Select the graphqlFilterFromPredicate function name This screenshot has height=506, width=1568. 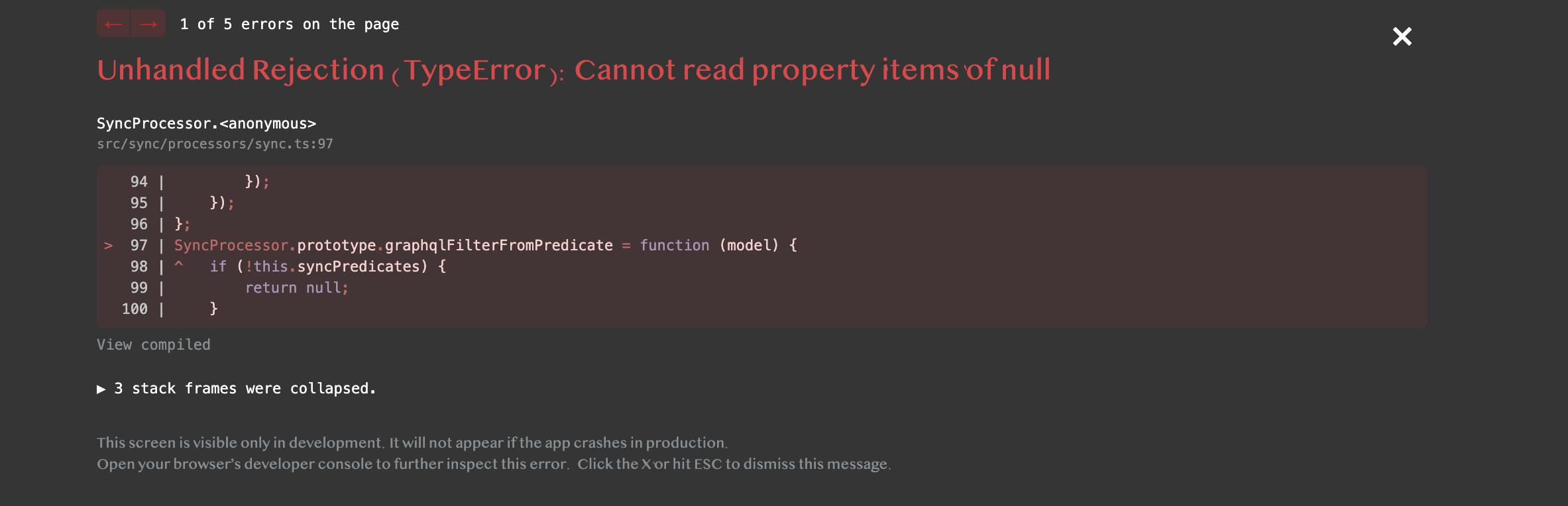coord(500,245)
